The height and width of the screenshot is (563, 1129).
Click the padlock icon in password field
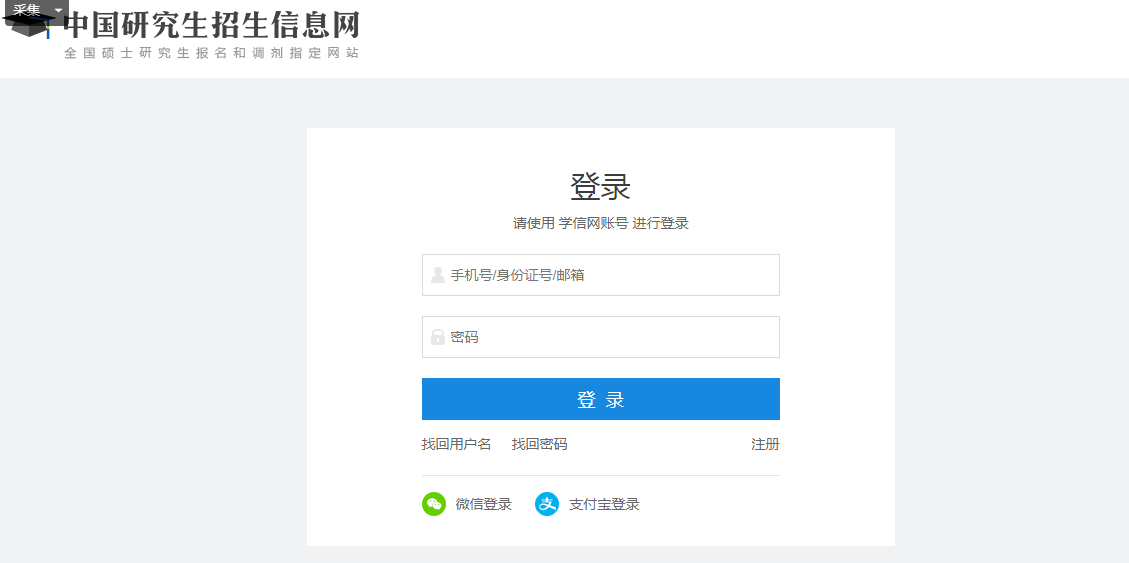438,337
